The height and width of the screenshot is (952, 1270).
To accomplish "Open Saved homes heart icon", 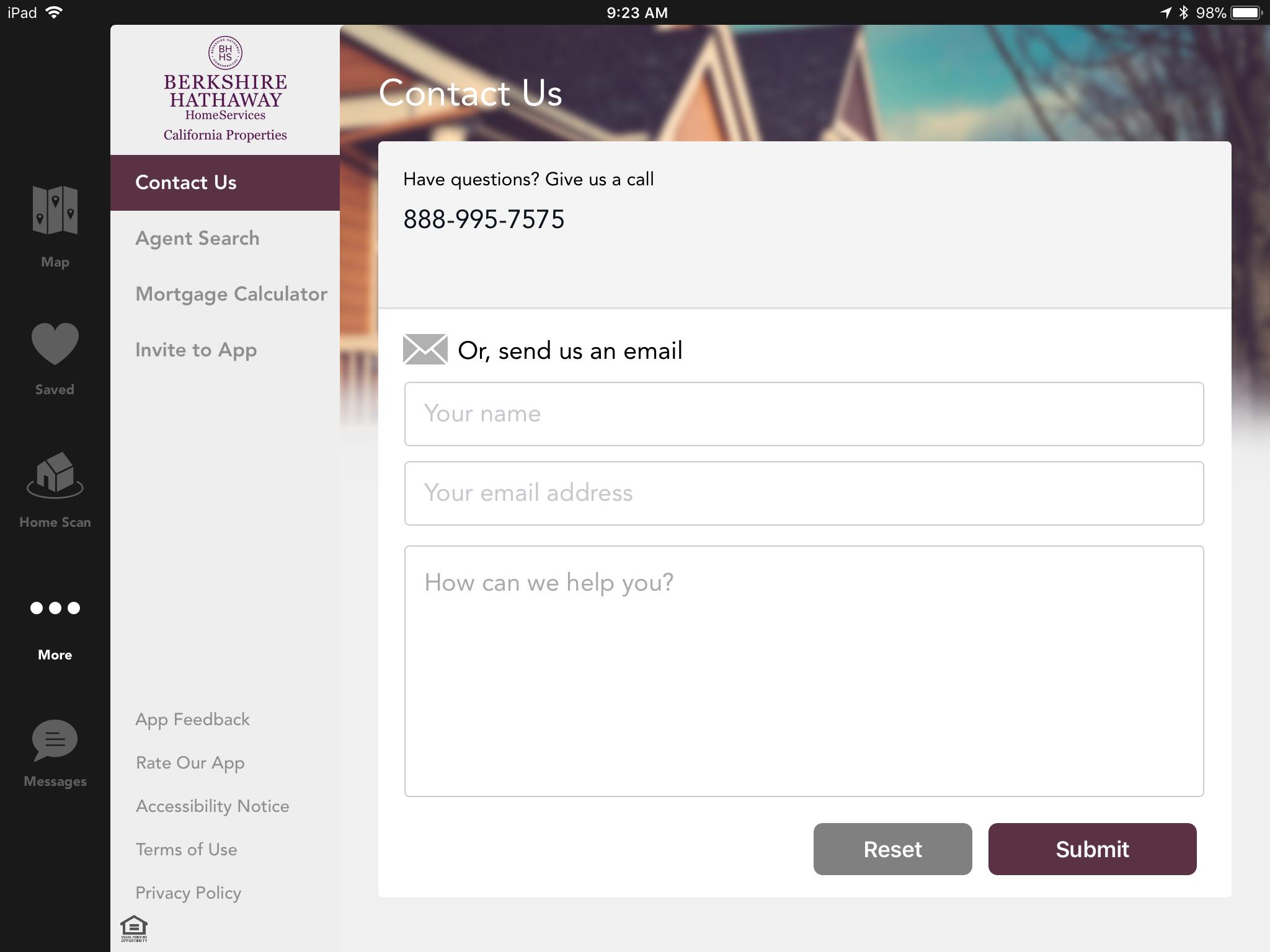I will [55, 344].
